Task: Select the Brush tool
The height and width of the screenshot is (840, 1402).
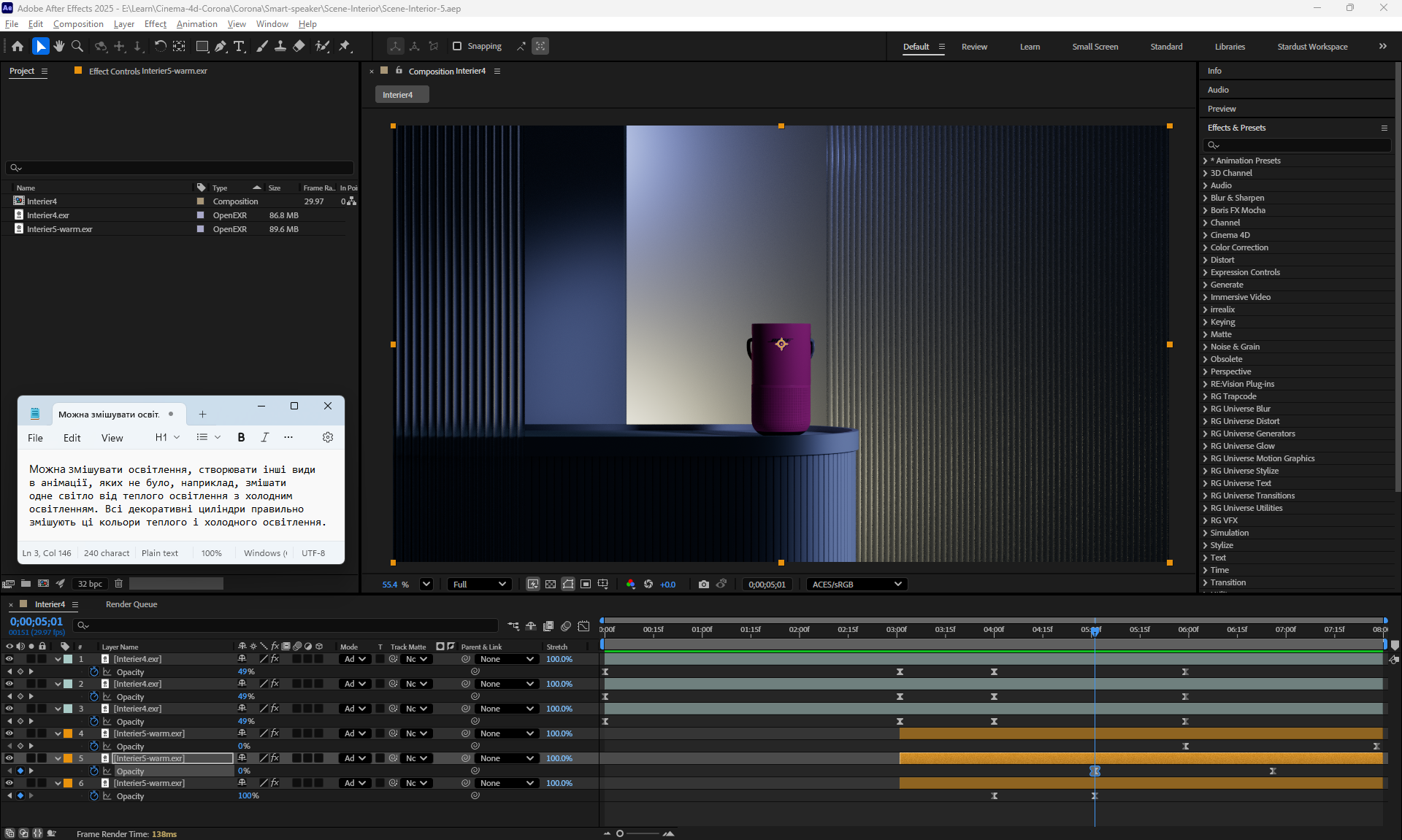Action: click(262, 46)
